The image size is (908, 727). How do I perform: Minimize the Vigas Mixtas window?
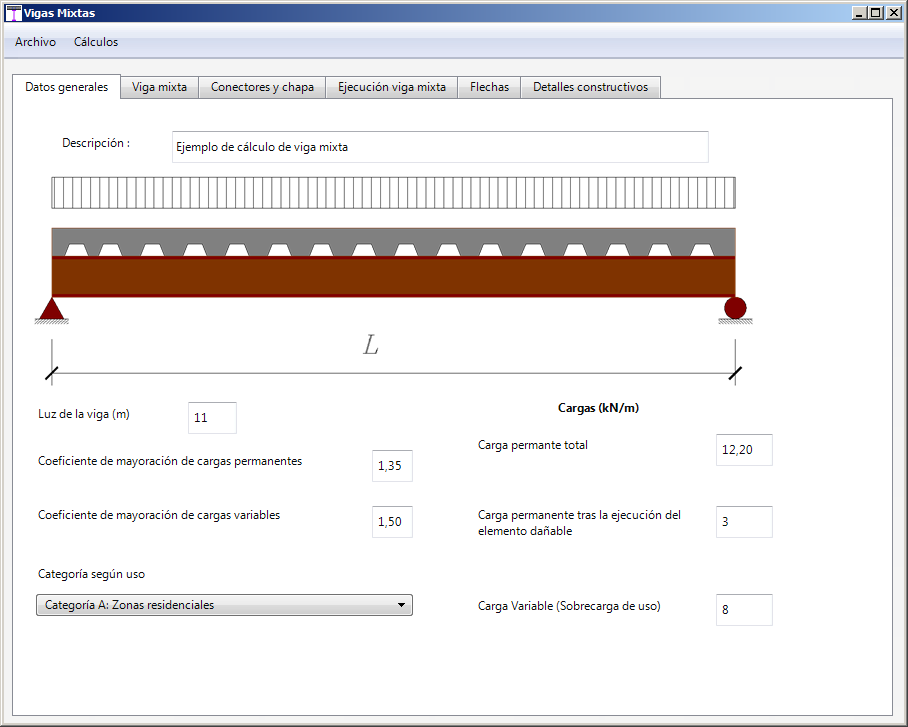(859, 13)
